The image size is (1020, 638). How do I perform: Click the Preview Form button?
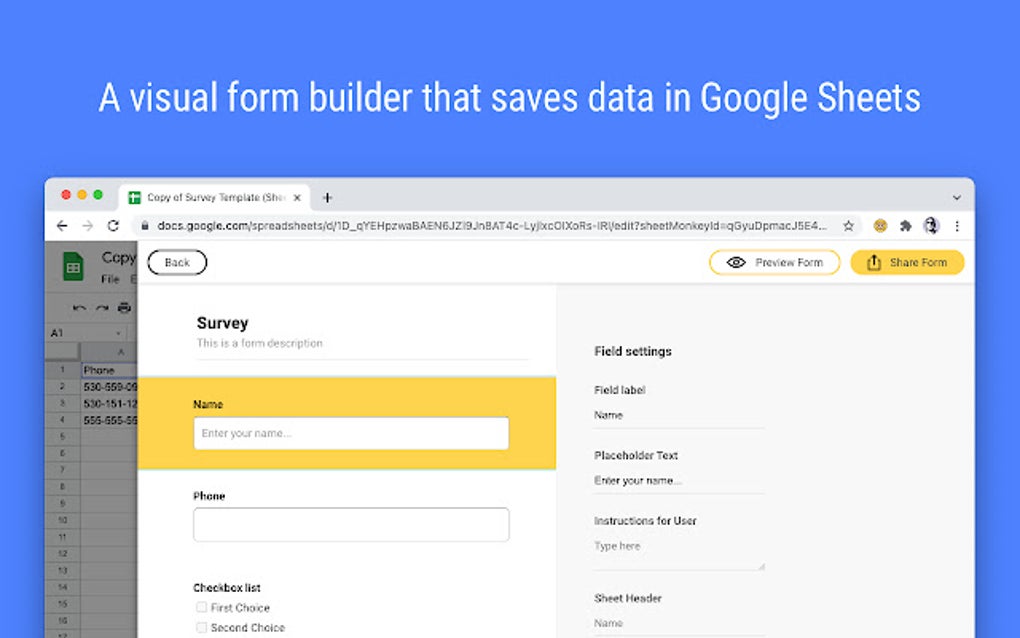point(774,262)
